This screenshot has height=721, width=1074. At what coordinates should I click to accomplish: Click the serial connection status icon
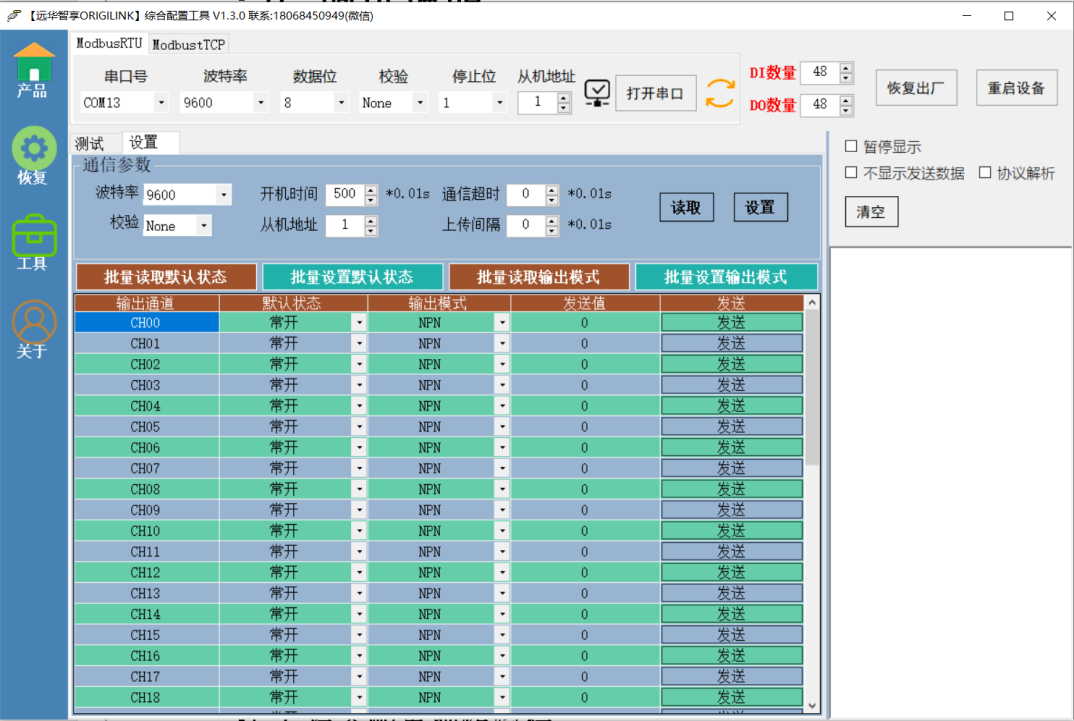pos(597,94)
